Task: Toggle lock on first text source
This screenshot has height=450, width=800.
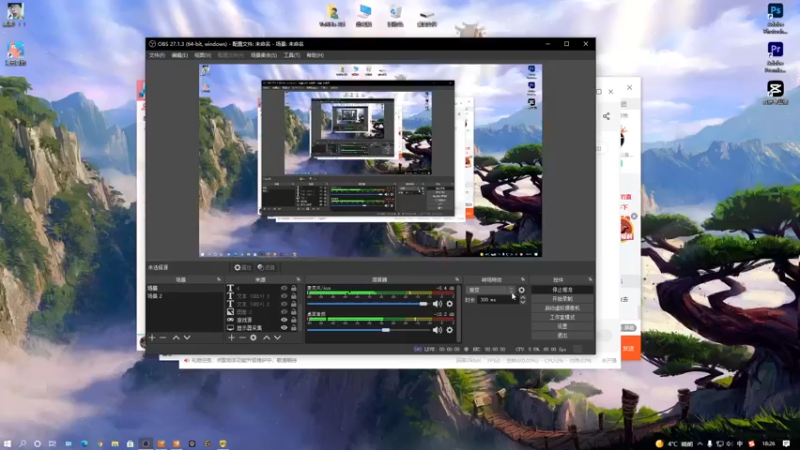Action: click(x=294, y=288)
